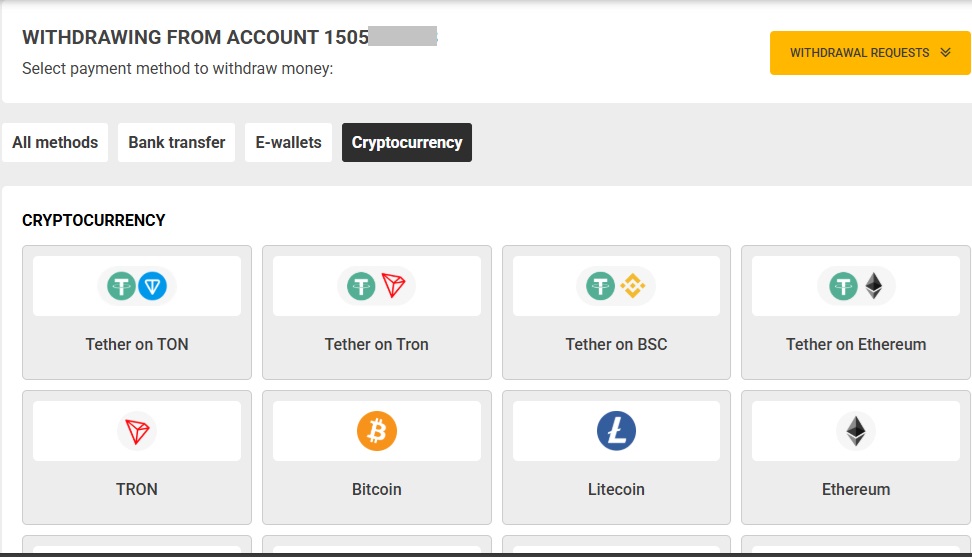972x557 pixels.
Task: Switch to the All methods tab
Action: pos(55,143)
